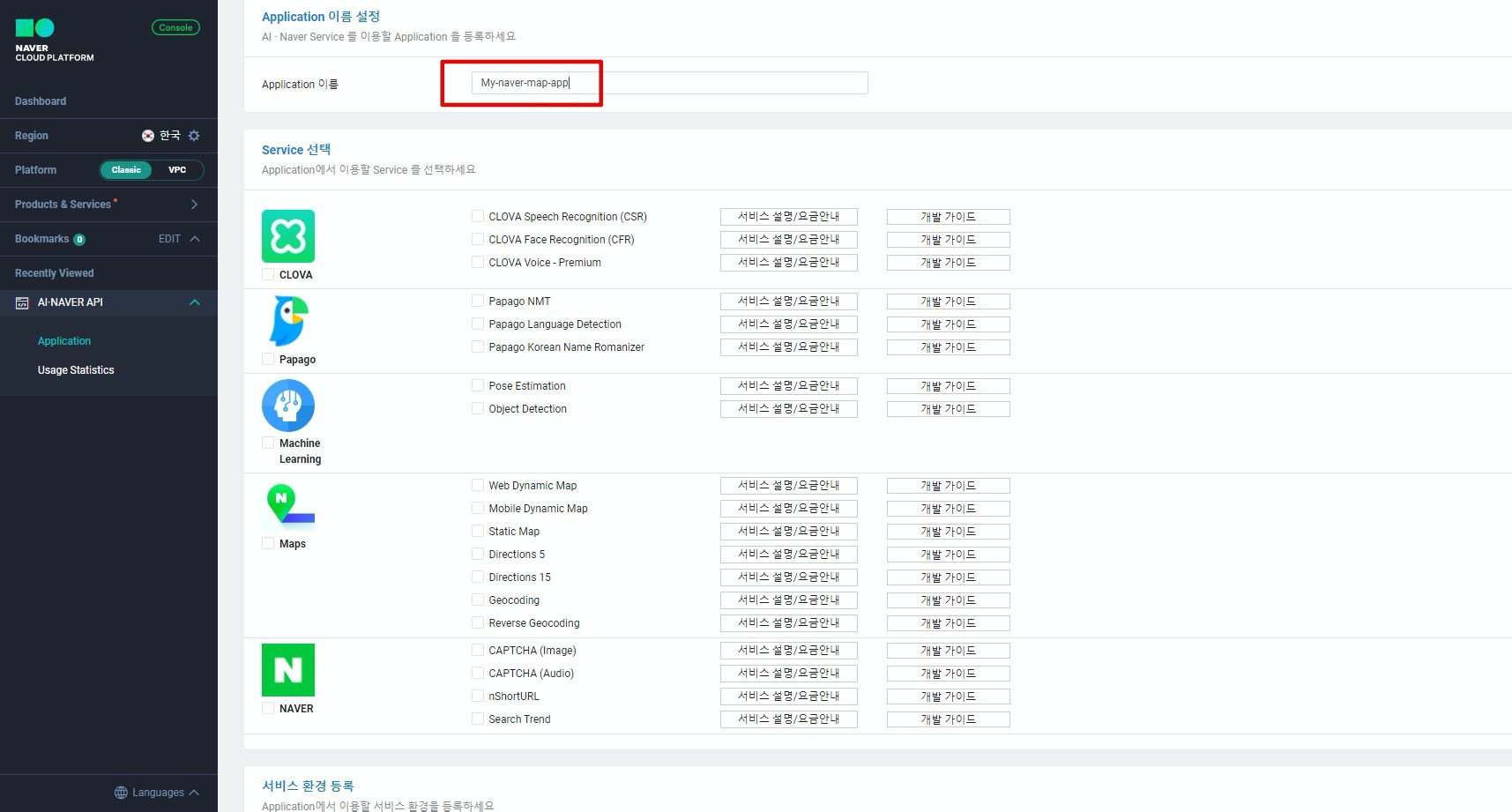Check the Machine Learning category checkbox
Screen dimensions: 1512x812
coord(268,443)
